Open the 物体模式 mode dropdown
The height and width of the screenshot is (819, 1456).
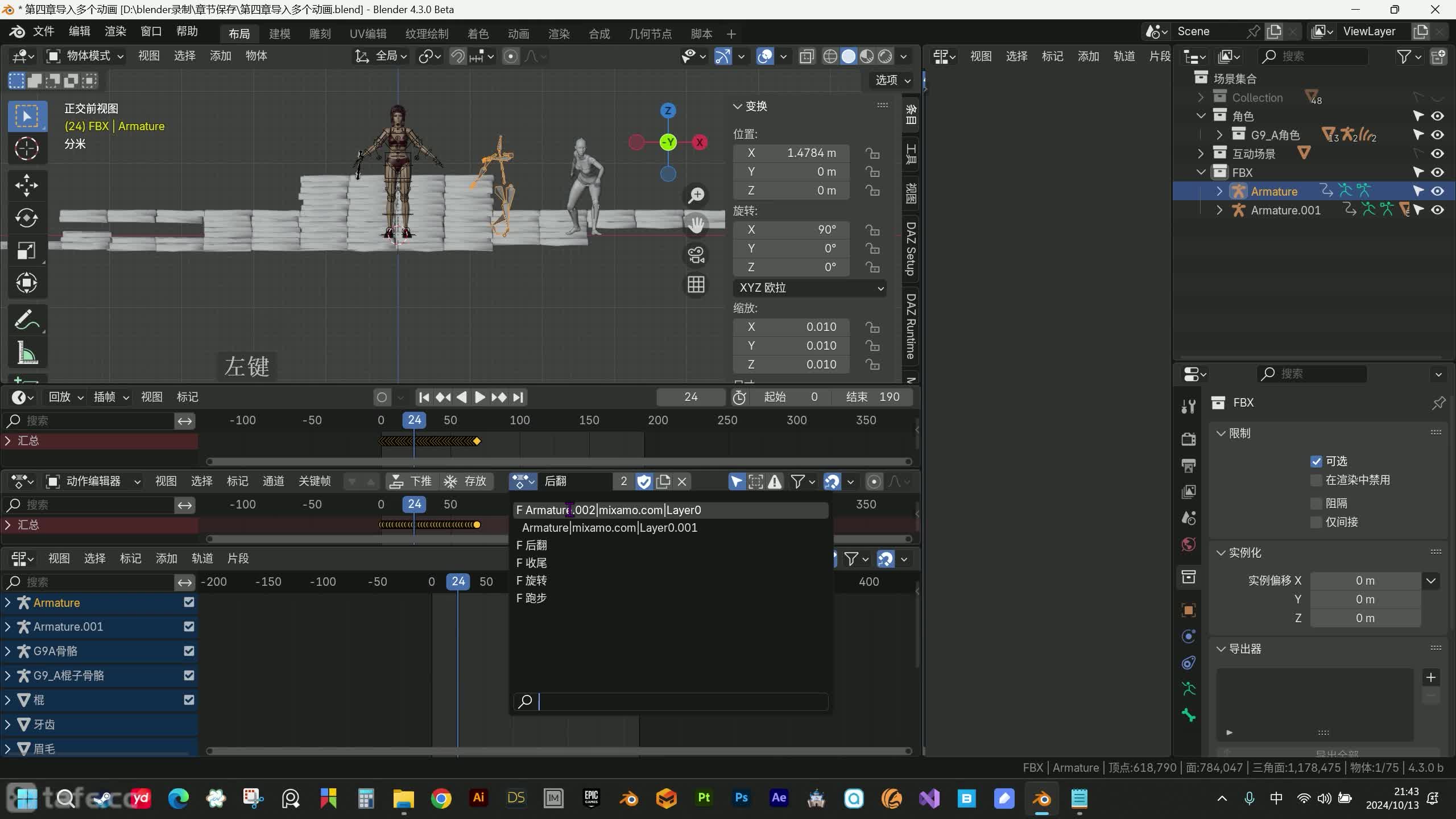[85, 56]
